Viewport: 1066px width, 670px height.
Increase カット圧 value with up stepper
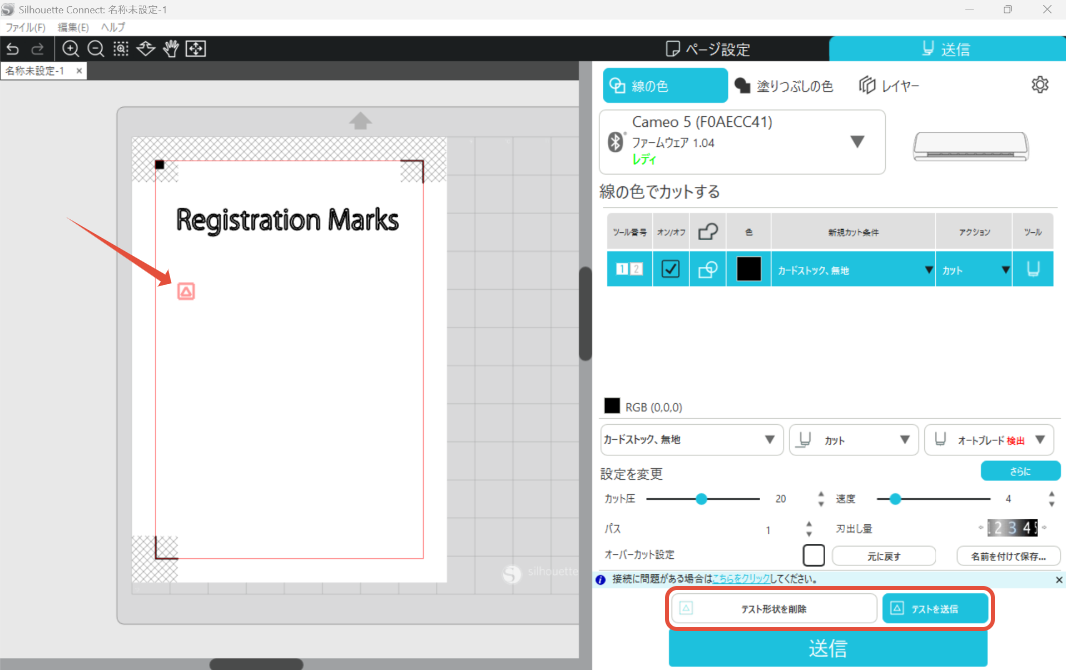[x=821, y=494]
